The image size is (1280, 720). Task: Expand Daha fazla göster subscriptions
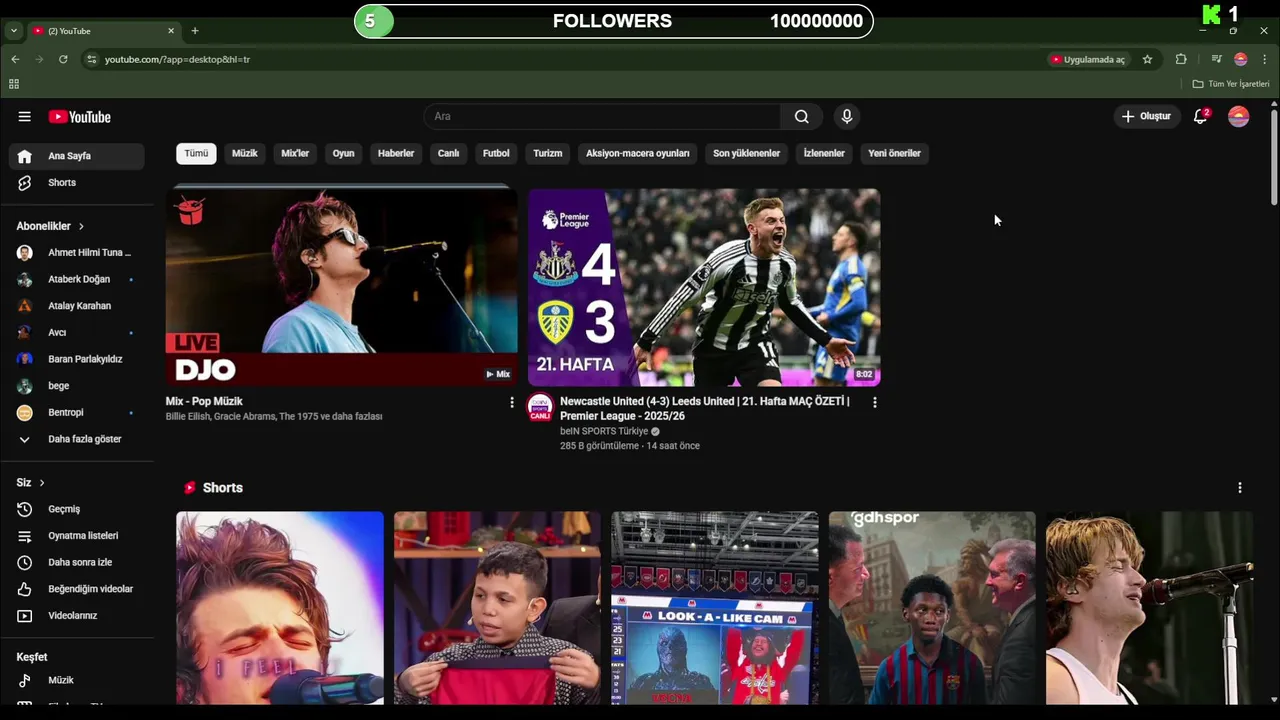77,439
